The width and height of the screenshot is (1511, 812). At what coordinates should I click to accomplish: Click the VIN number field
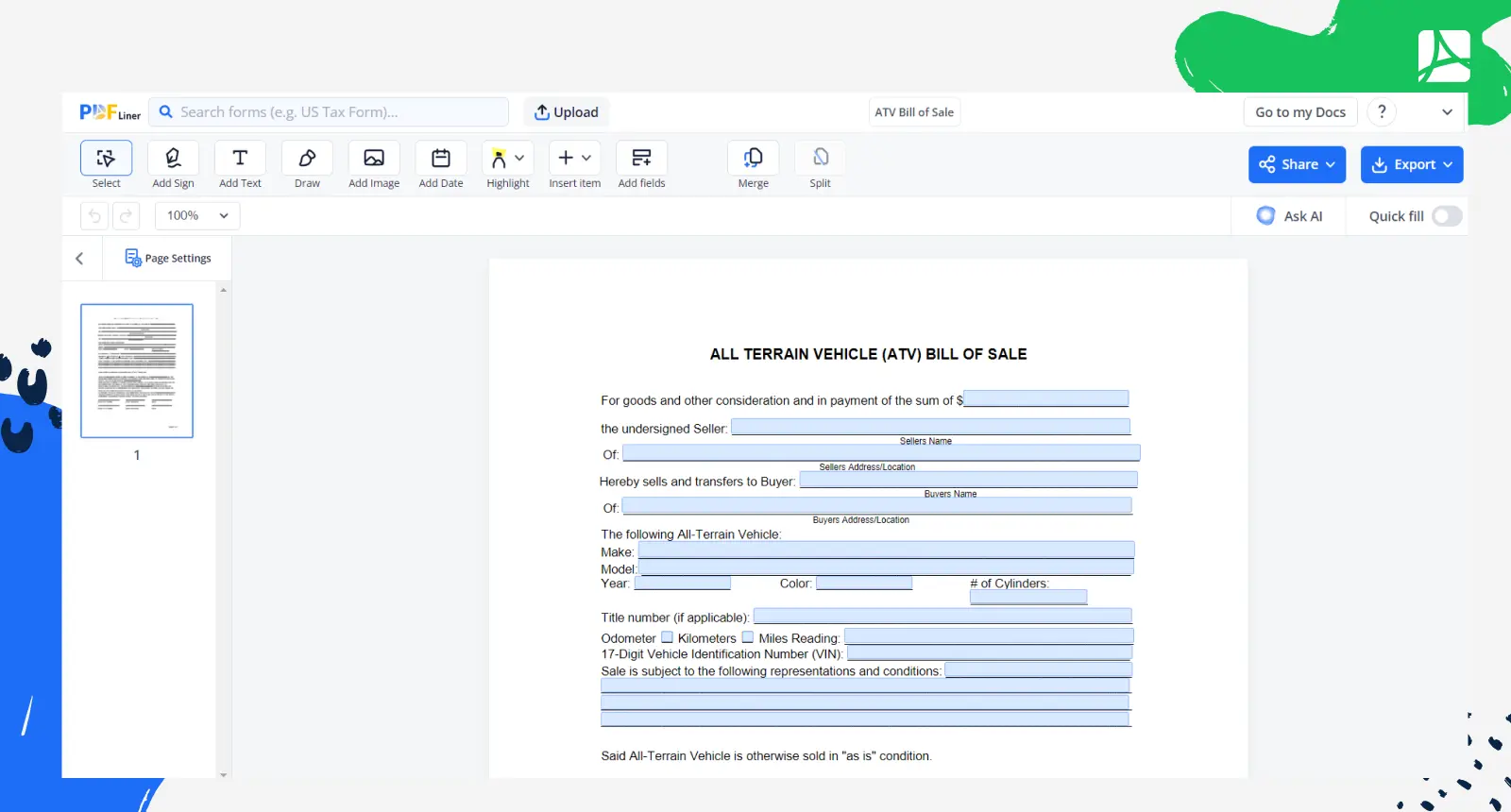(990, 653)
